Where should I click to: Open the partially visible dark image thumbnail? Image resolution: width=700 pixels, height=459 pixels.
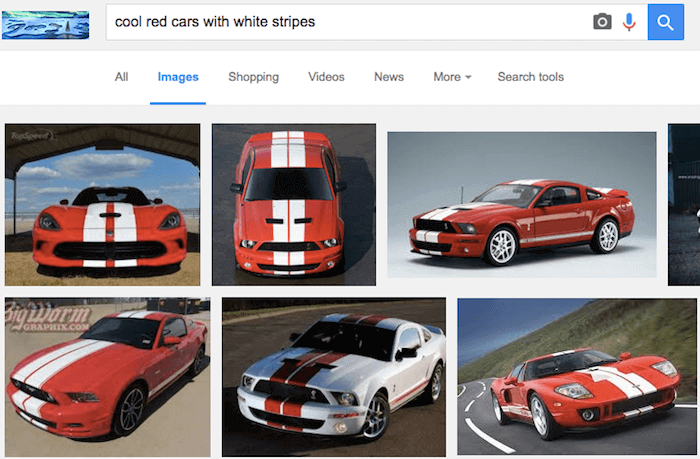[684, 204]
